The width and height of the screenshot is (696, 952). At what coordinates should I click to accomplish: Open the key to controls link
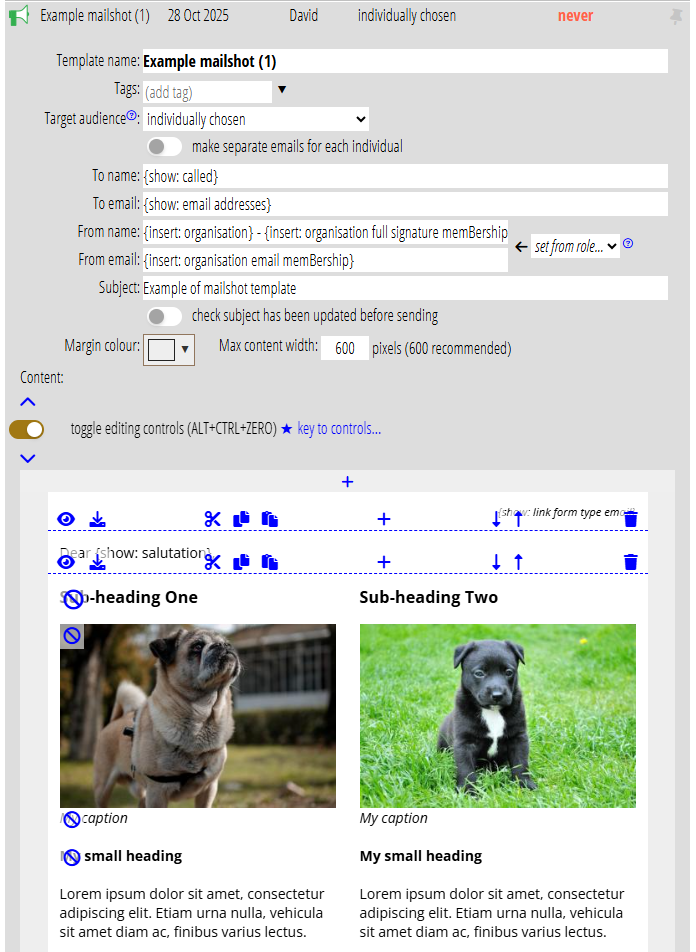pos(339,429)
